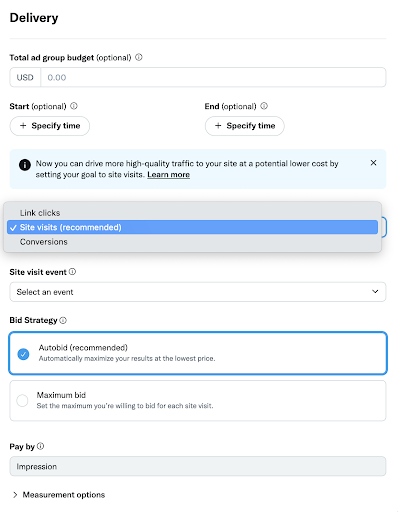Click Specify time button under End

coord(245,126)
